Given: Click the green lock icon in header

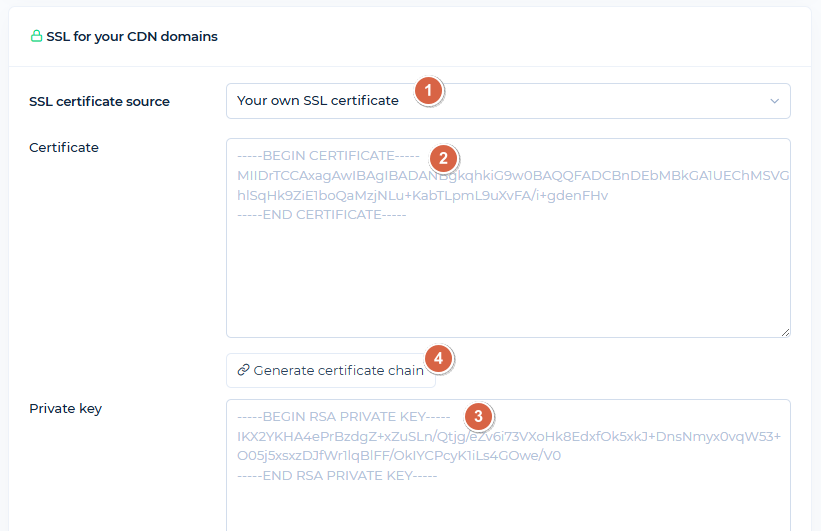Looking at the screenshot, I should pyautogui.click(x=37, y=37).
